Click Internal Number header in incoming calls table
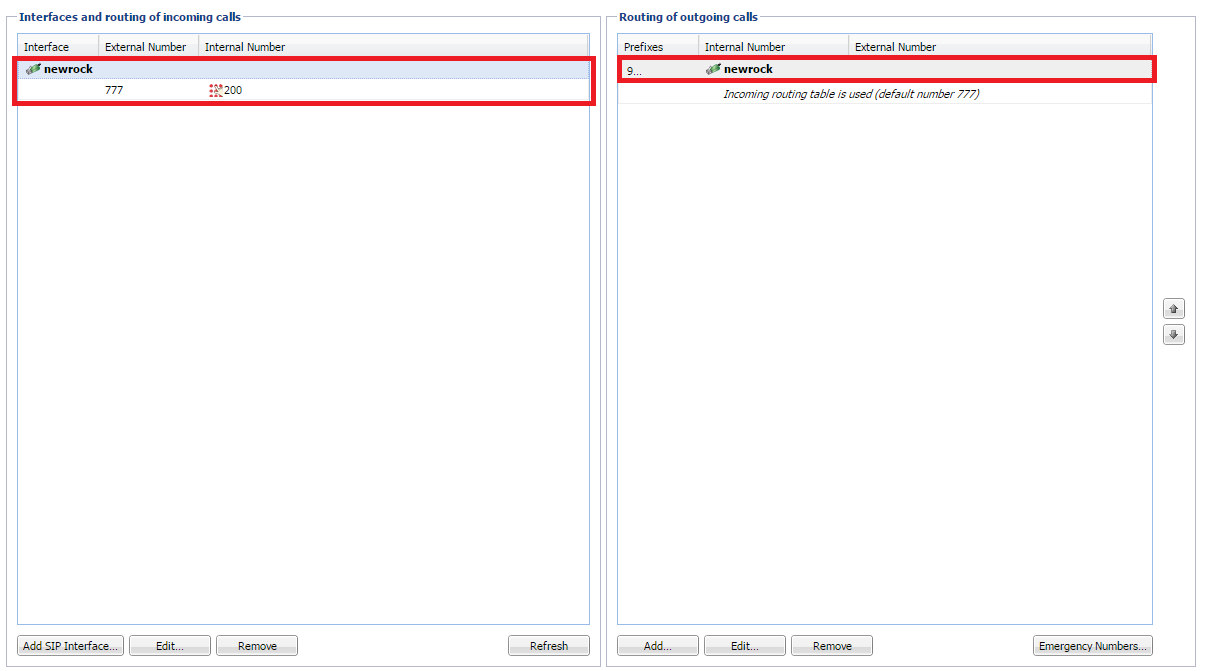Viewport: 1205px width, 671px height. [245, 47]
